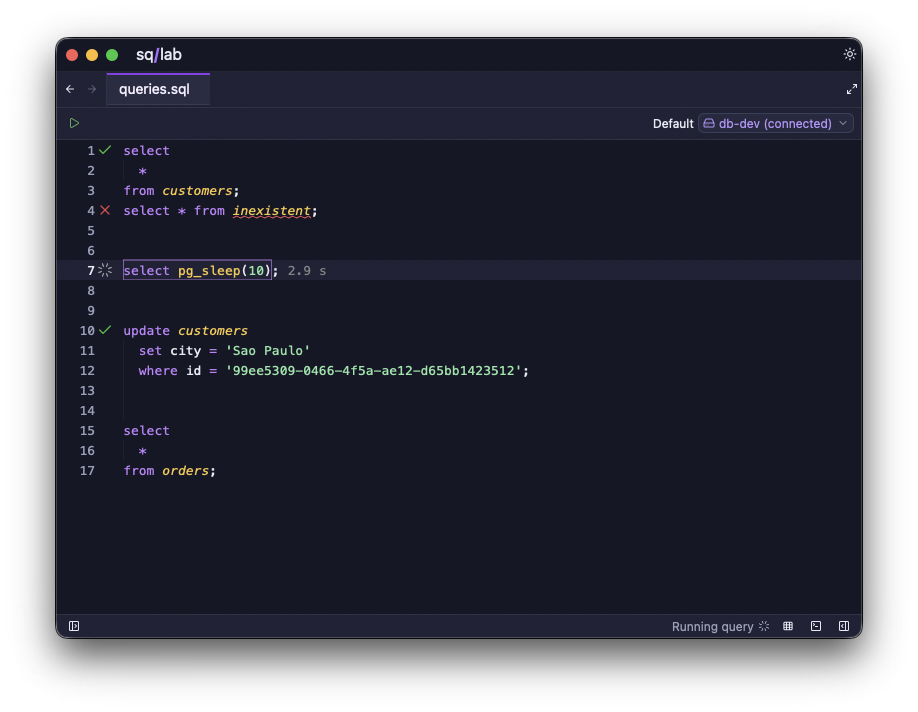
Task: Place the cursor in the pg_sleep(10) statement
Action: (x=197, y=270)
